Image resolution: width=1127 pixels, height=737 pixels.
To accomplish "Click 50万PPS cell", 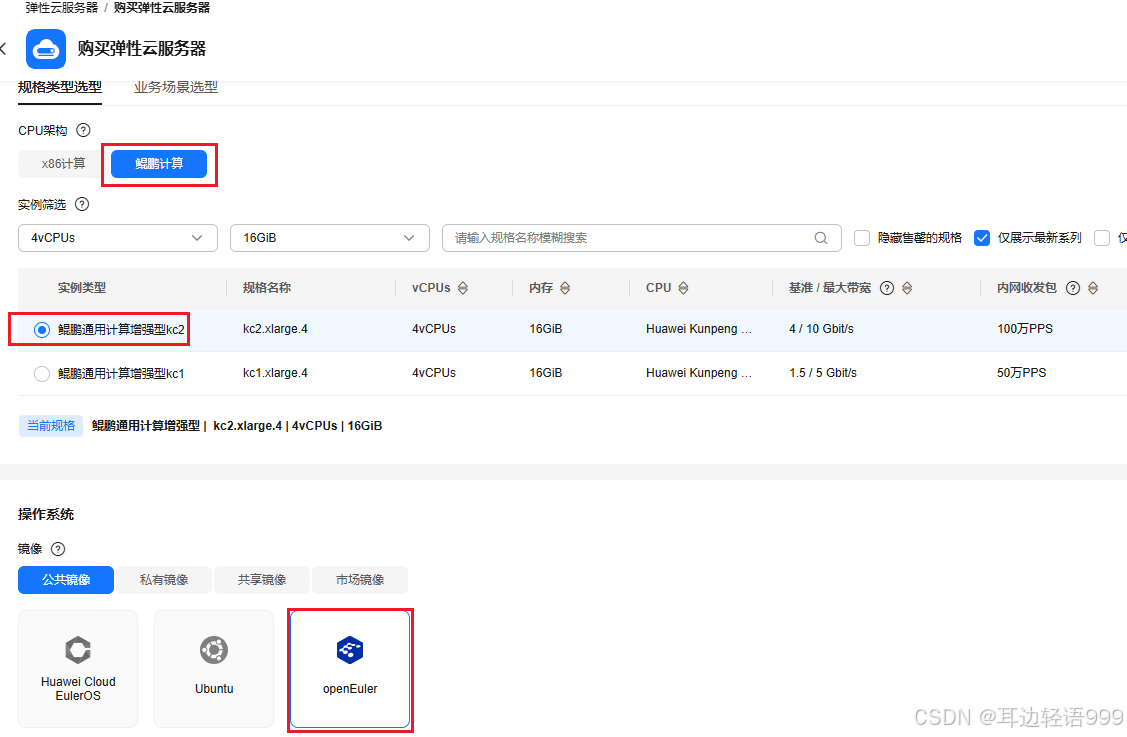I will pos(1021,372).
